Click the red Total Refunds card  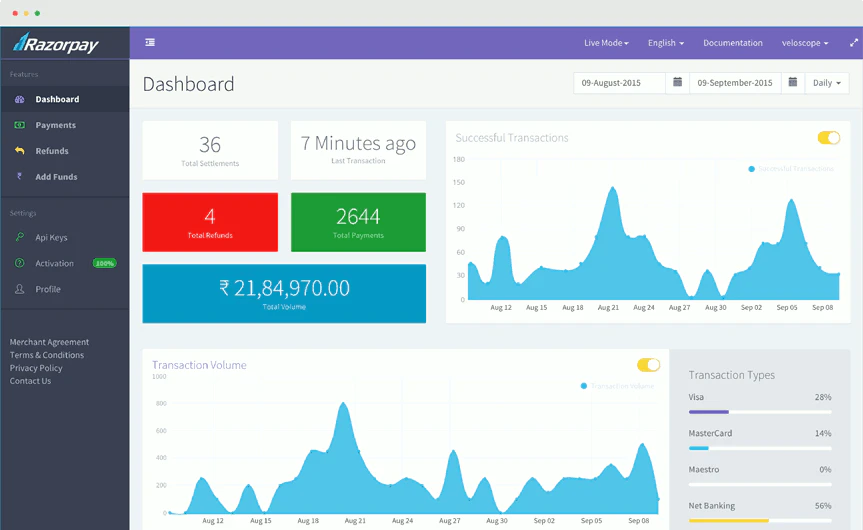point(210,222)
